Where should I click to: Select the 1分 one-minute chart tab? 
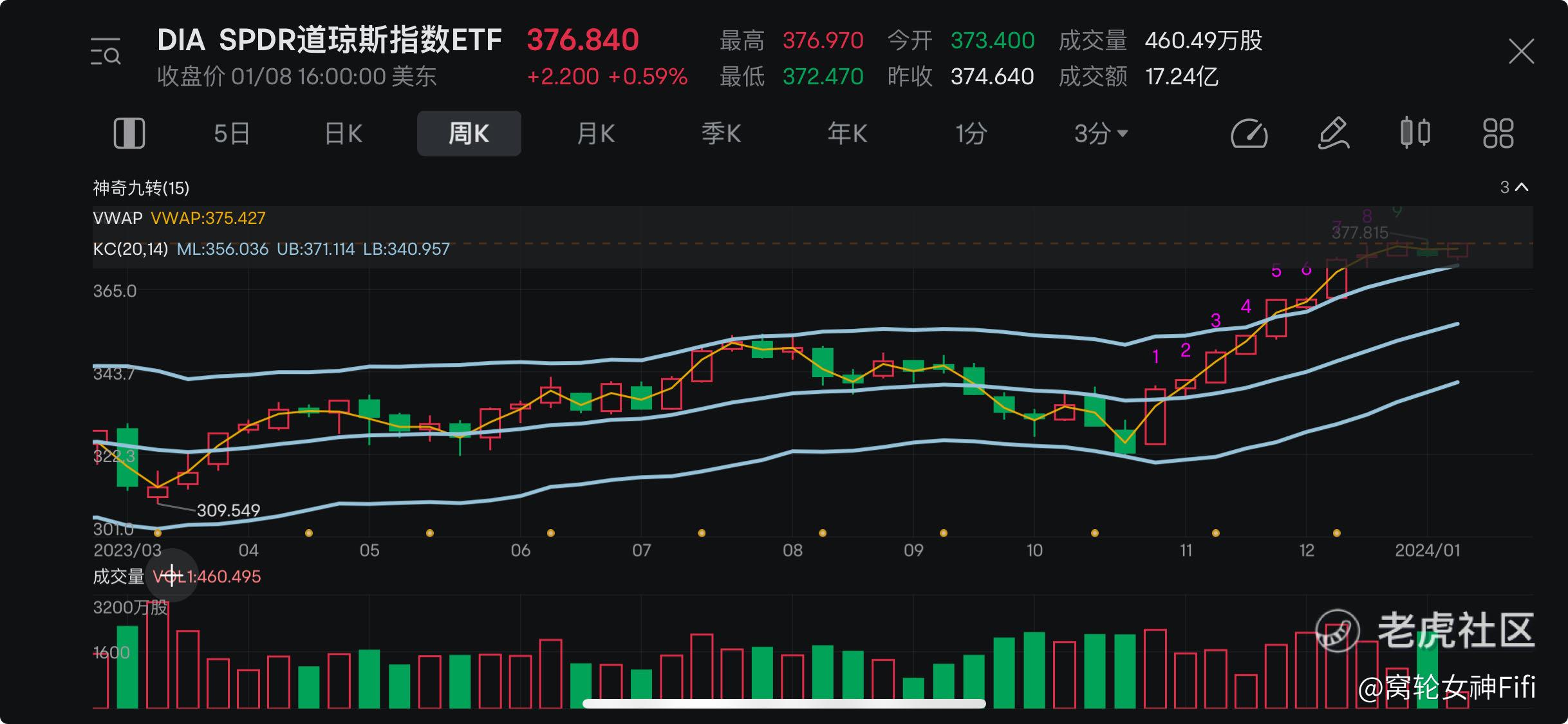point(971,134)
